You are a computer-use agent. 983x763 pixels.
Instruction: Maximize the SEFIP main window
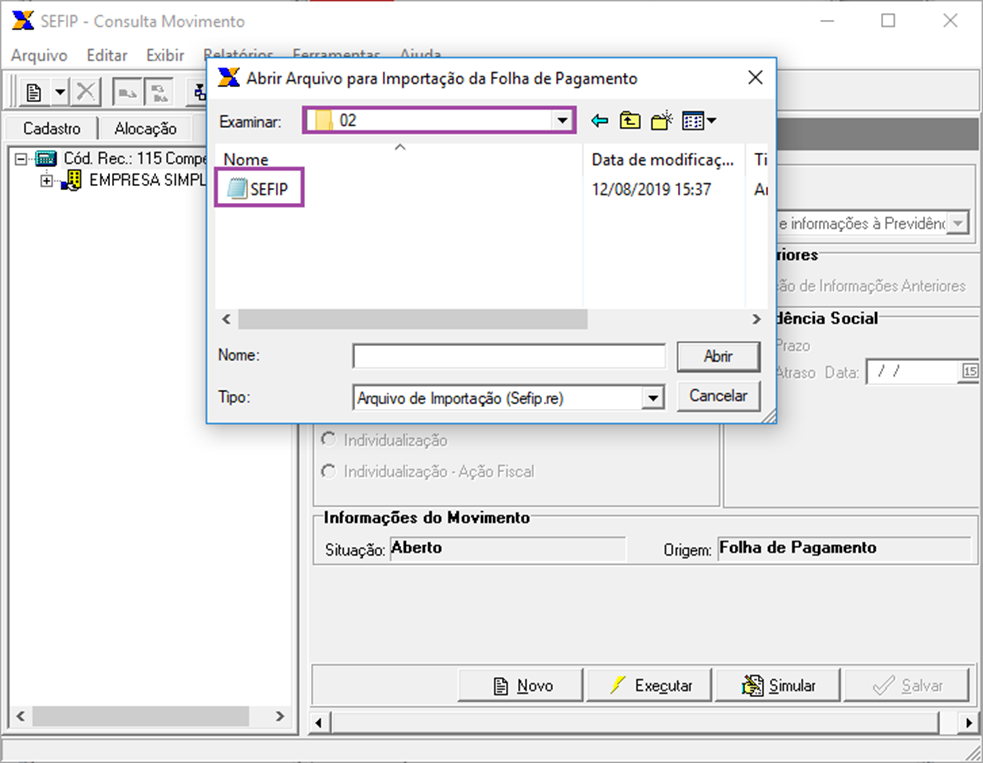click(x=888, y=21)
